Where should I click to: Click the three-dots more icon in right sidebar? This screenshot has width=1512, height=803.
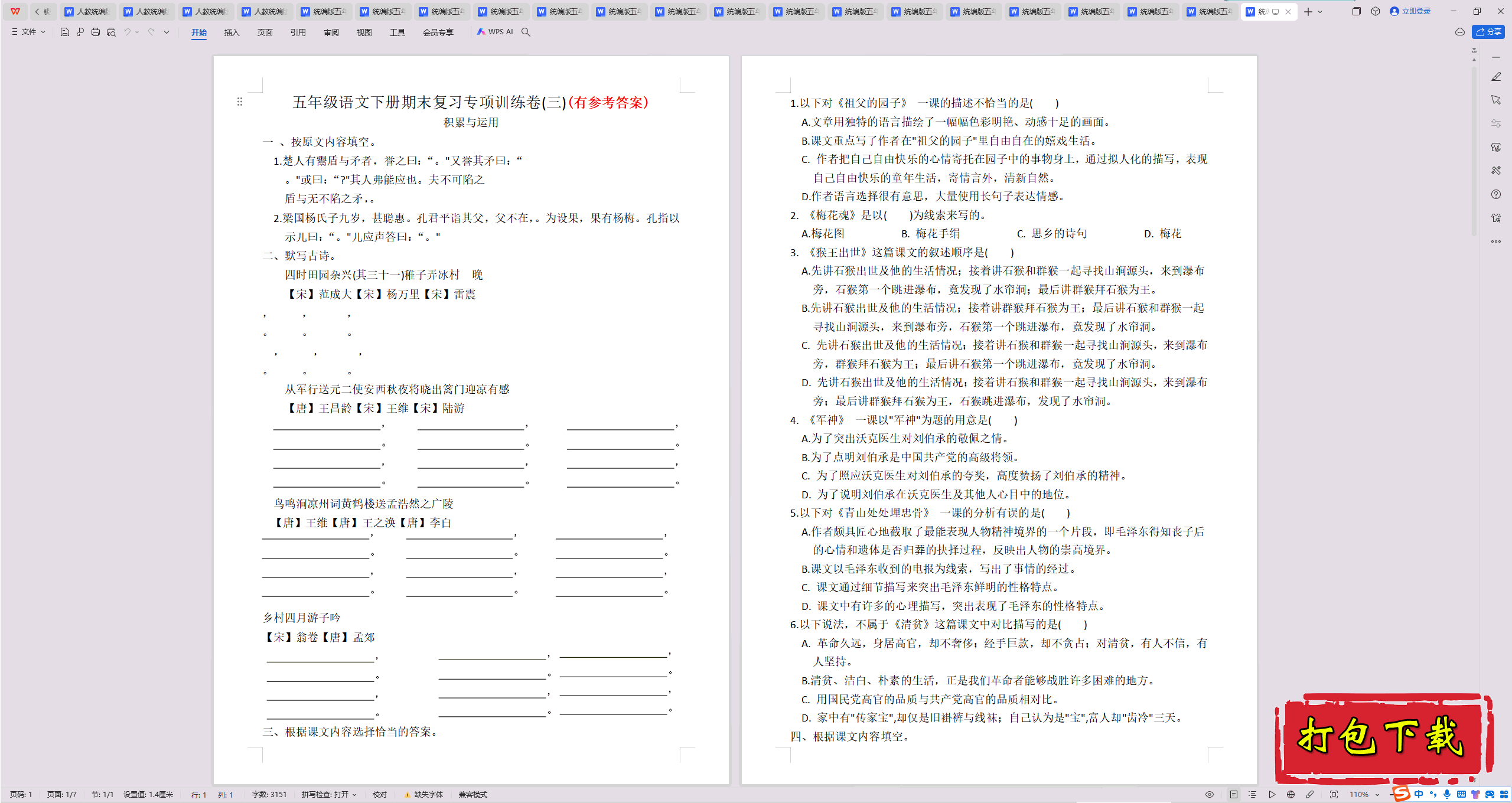1496,241
